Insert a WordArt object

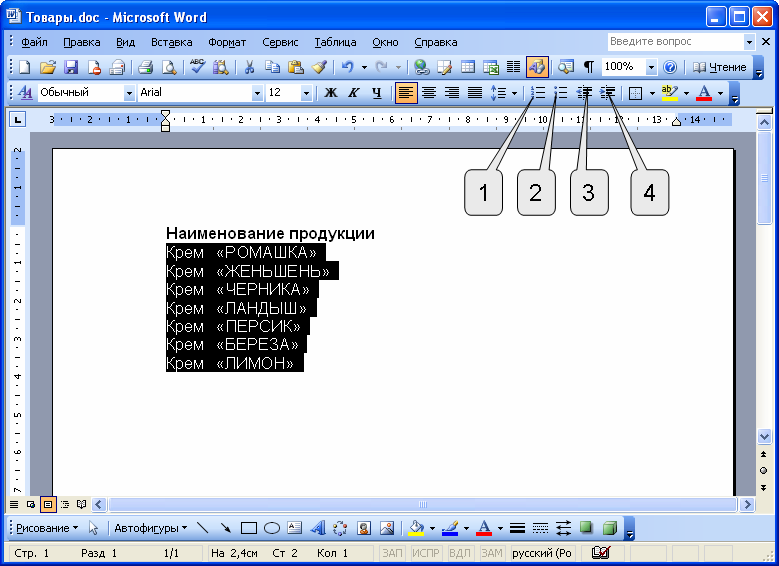(318, 528)
